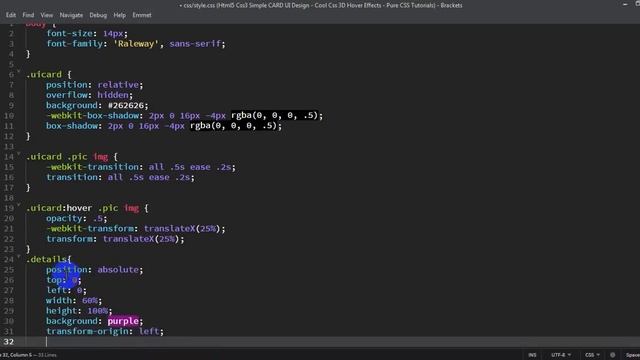Open the Find menu
This screenshot has width=640, height=360.
(28, 15)
